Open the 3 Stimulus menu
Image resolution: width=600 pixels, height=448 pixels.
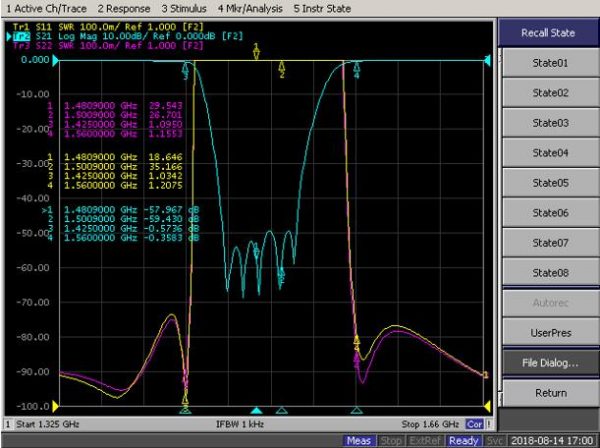[184, 8]
